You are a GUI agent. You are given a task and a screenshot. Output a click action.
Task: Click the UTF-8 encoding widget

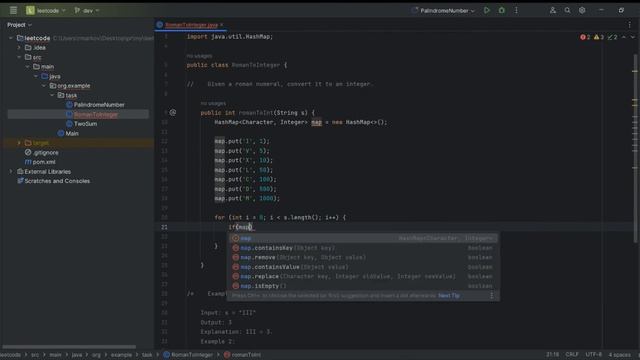pyautogui.click(x=593, y=354)
